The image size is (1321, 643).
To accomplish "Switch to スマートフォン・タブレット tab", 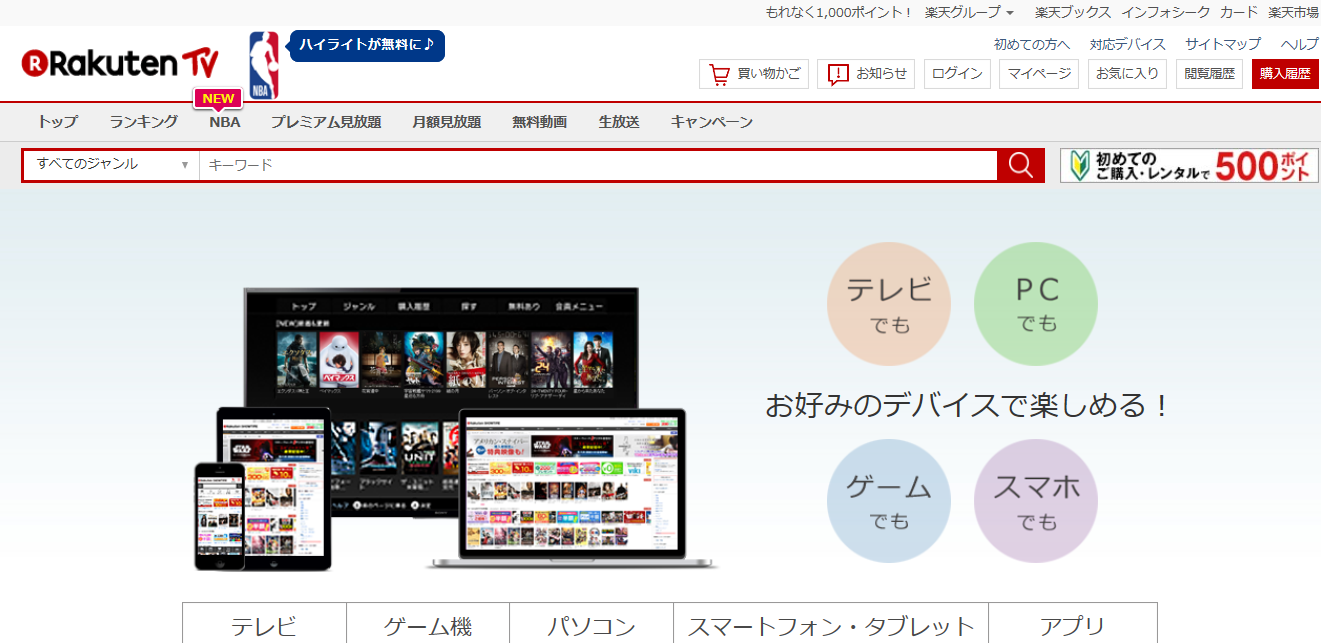I will (831, 624).
